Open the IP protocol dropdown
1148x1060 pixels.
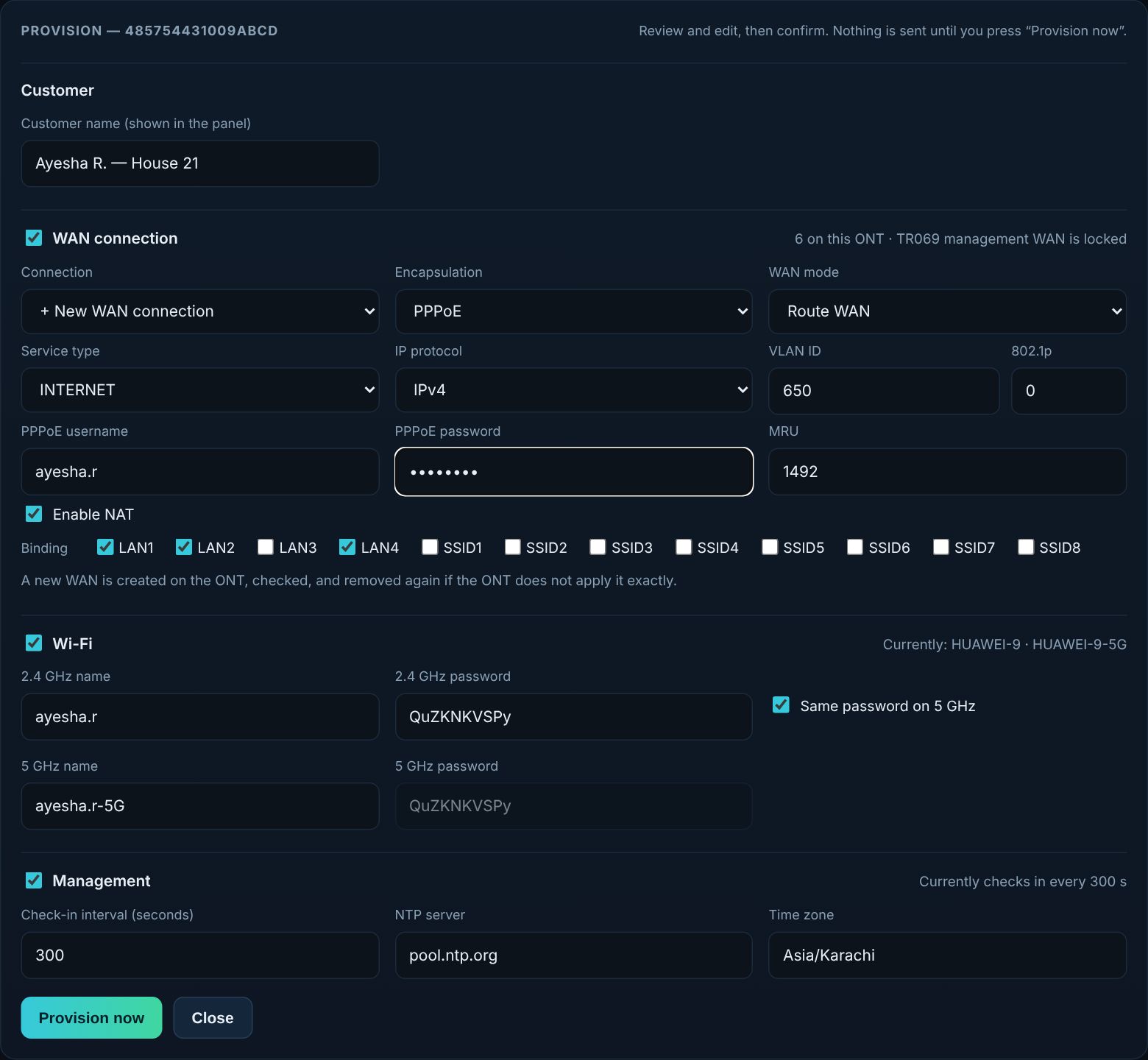[x=573, y=390]
